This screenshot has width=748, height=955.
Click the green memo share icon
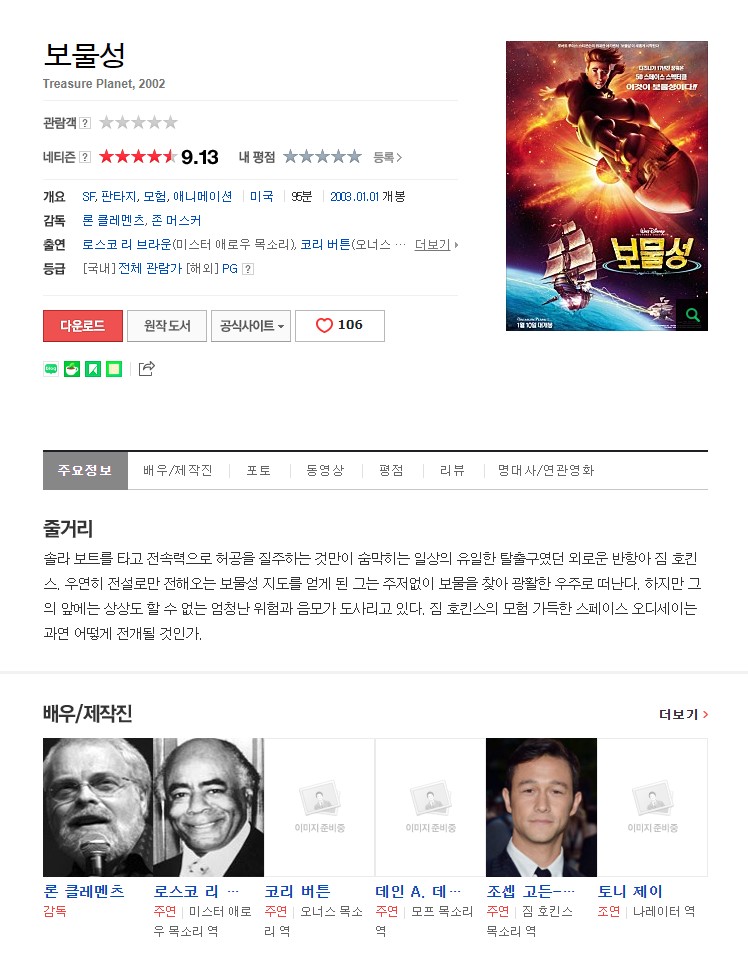[x=114, y=368]
